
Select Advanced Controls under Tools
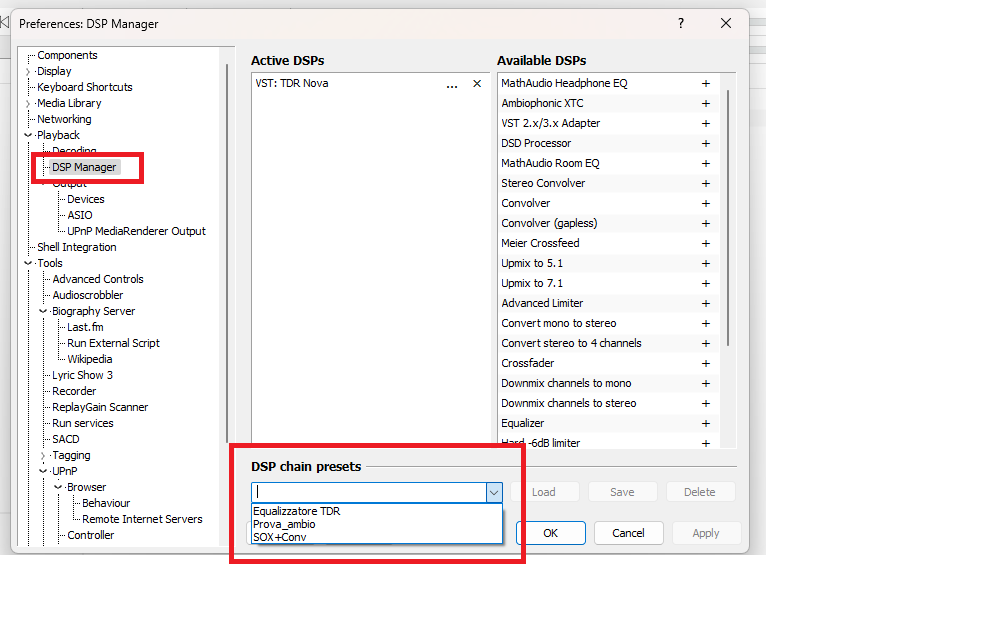98,279
